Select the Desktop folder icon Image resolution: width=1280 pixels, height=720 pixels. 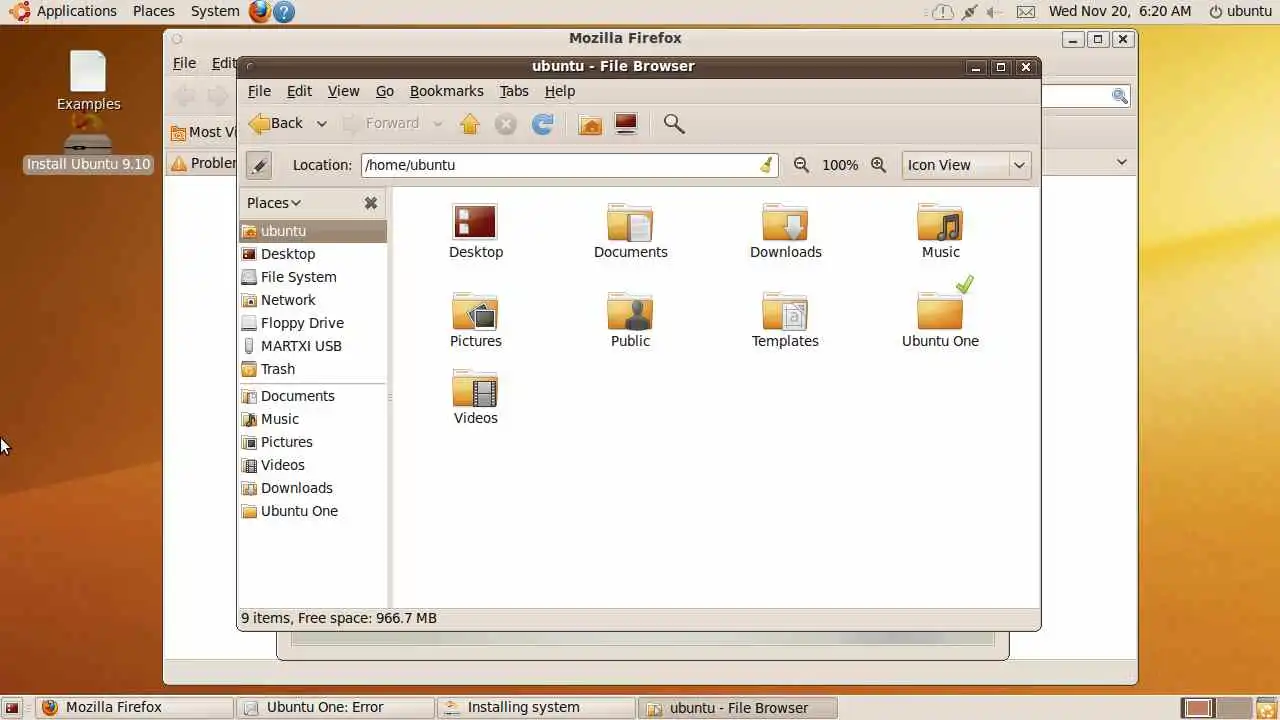coord(475,231)
